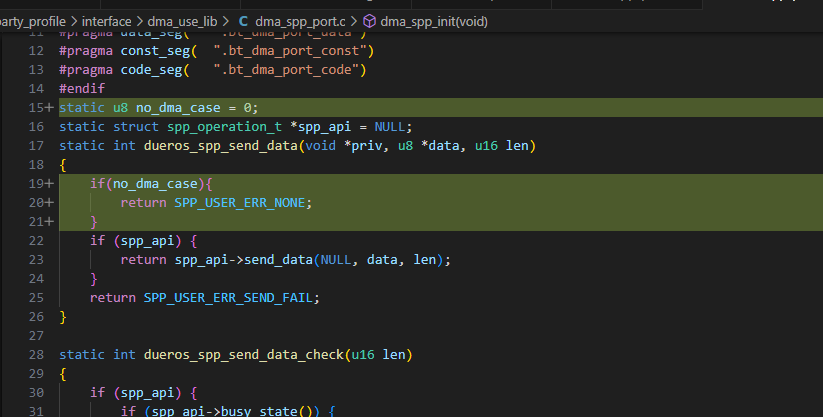
Task: Click line number 19 in the gutter
Action: coord(36,184)
